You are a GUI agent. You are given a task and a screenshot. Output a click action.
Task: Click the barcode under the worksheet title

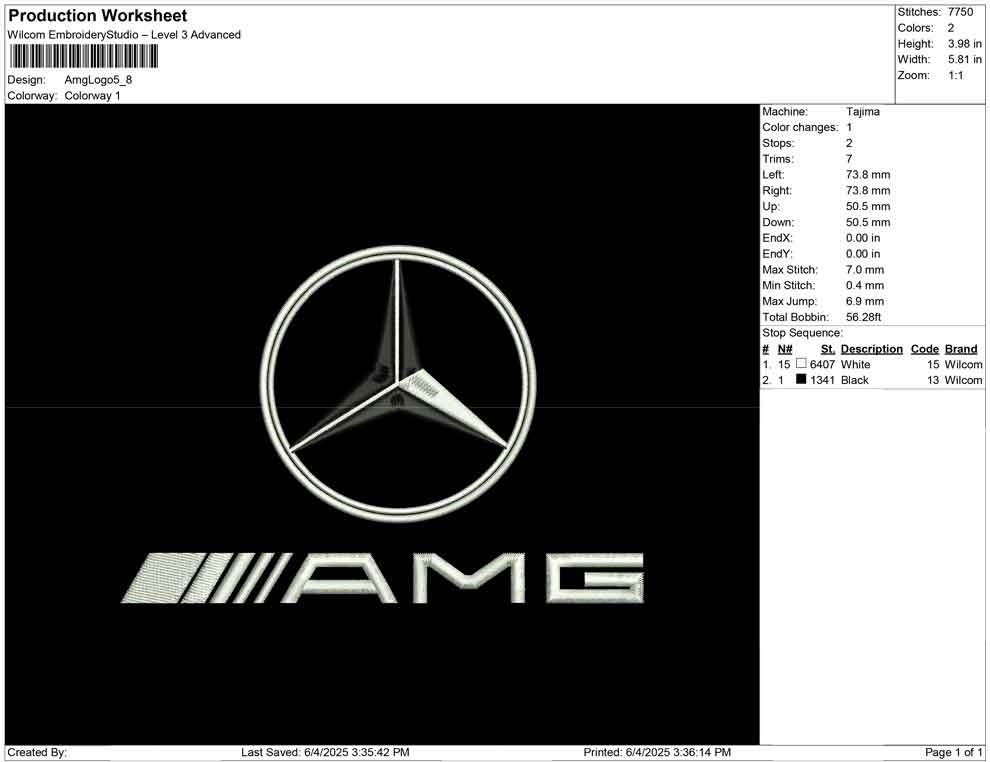click(x=83, y=57)
